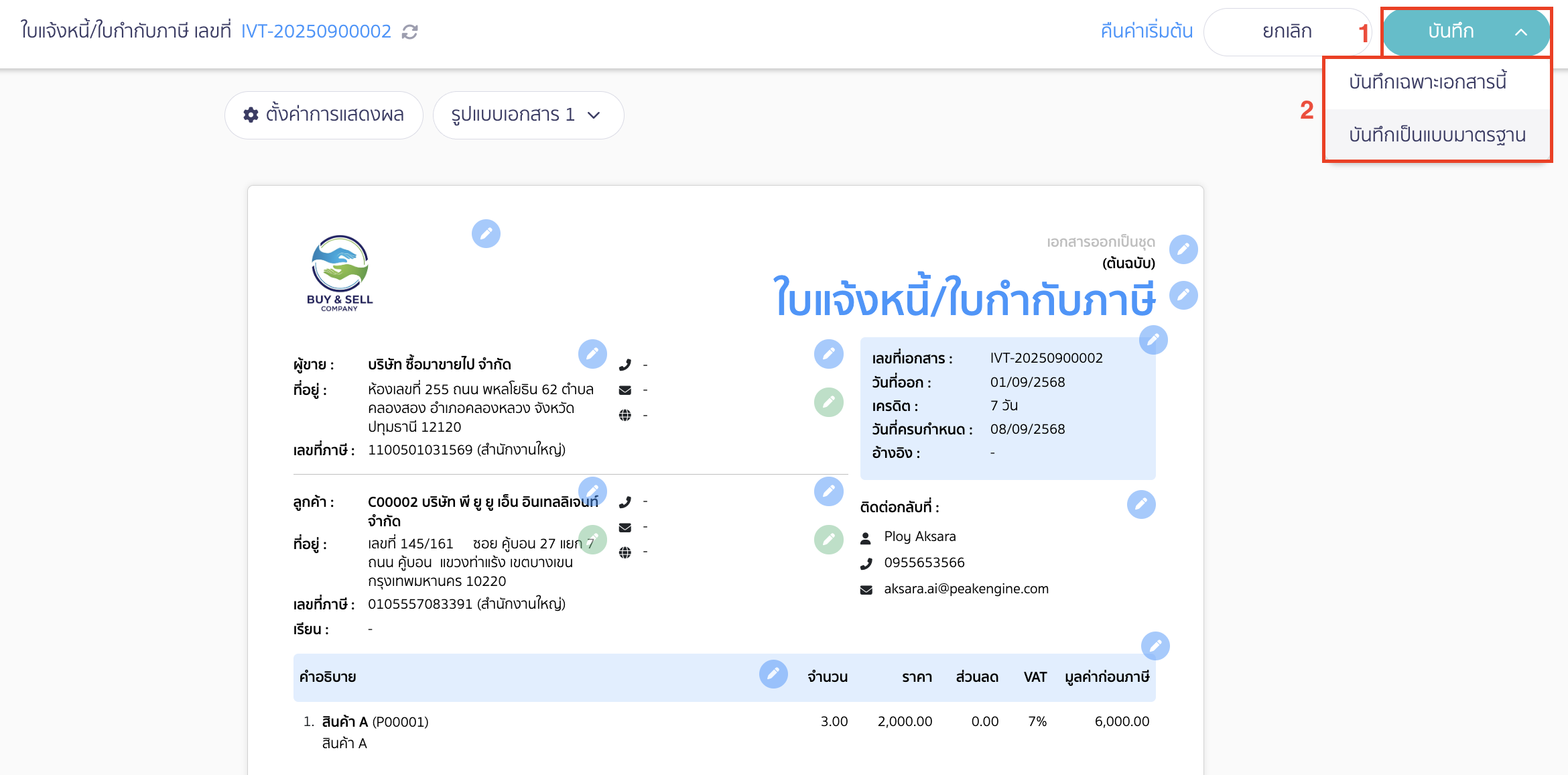Click the seller address ห้องเลขที่ 255

(480, 408)
